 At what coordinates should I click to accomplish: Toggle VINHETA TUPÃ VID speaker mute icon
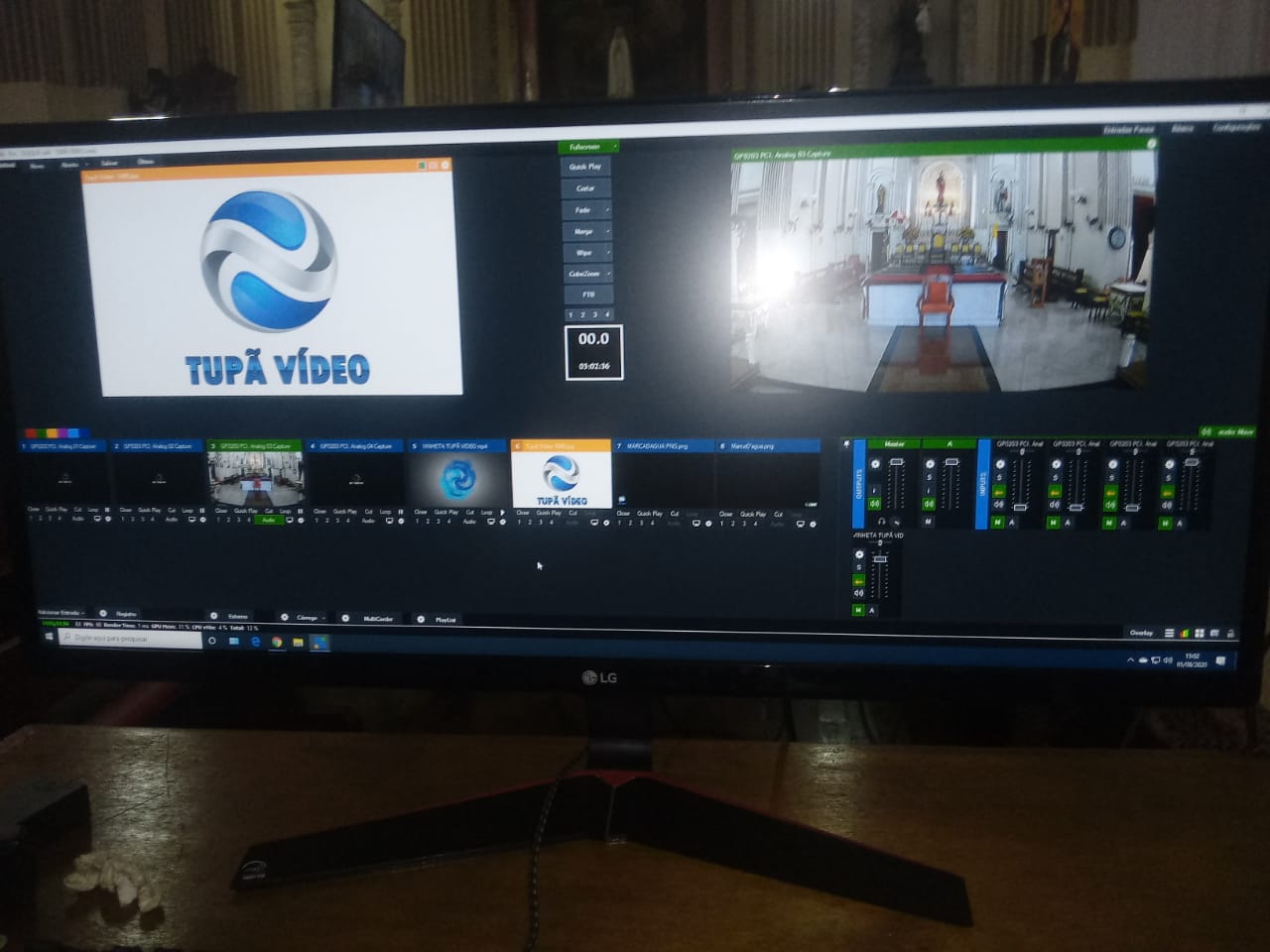point(858,593)
